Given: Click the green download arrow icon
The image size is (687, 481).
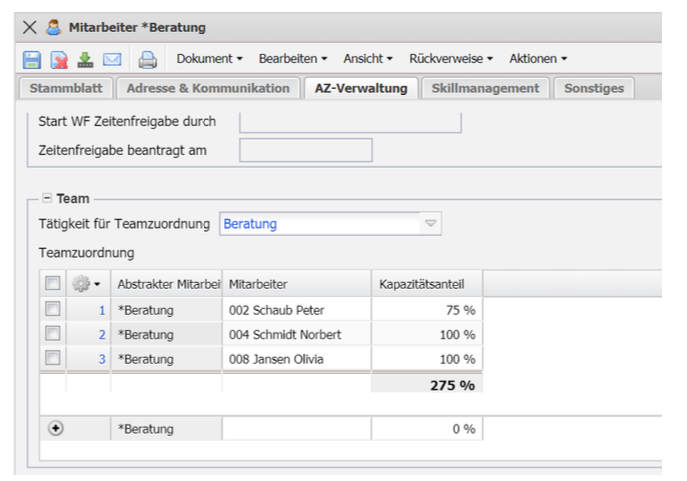Looking at the screenshot, I should (85, 59).
